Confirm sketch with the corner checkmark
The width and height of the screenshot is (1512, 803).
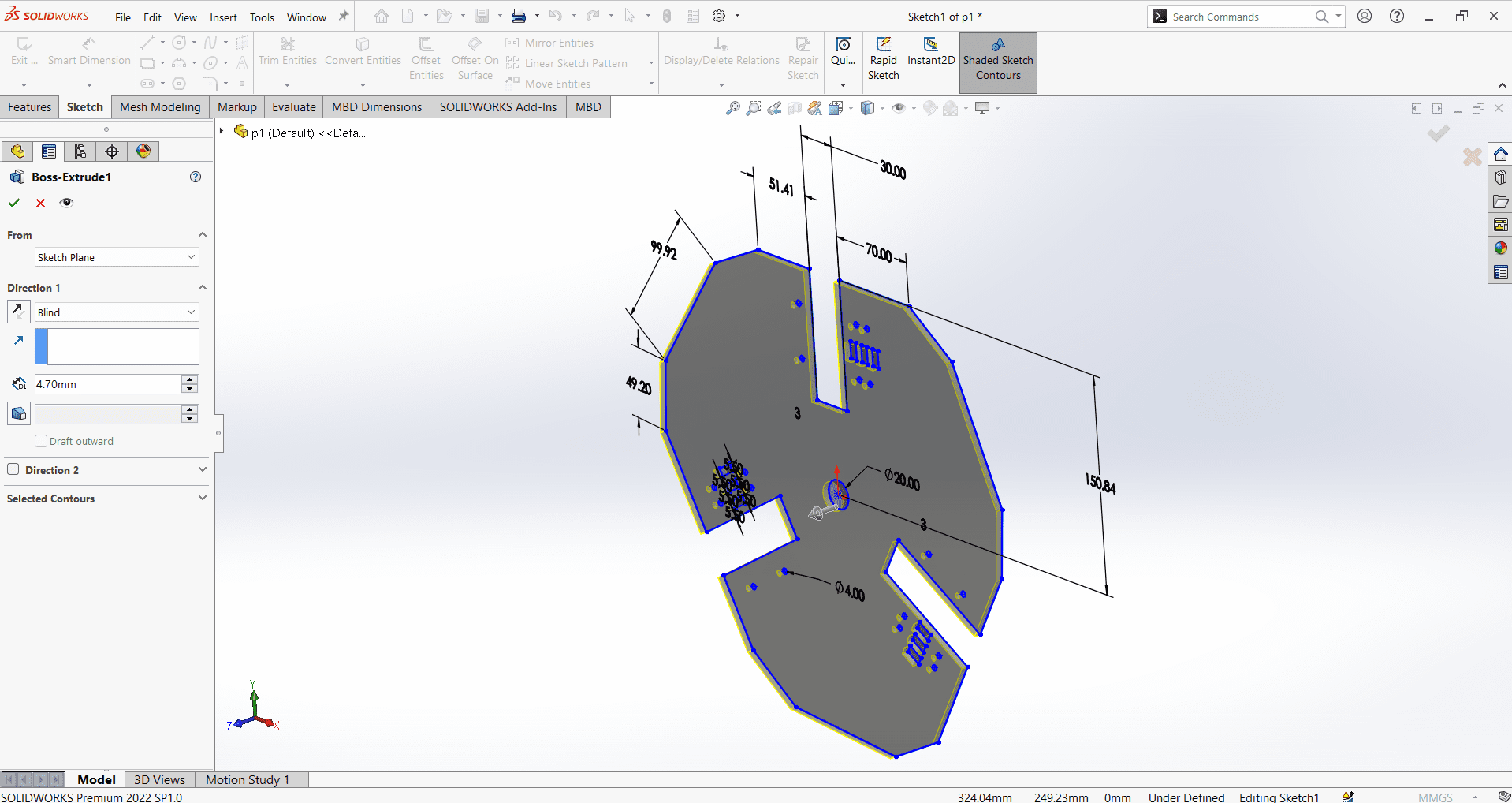click(1439, 133)
